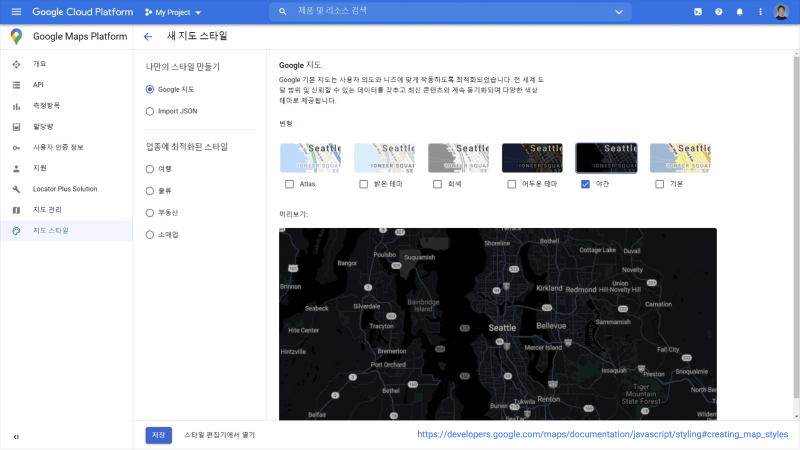Open the hamburger navigation menu
Image resolution: width=800 pixels, height=450 pixels.
tap(16, 12)
